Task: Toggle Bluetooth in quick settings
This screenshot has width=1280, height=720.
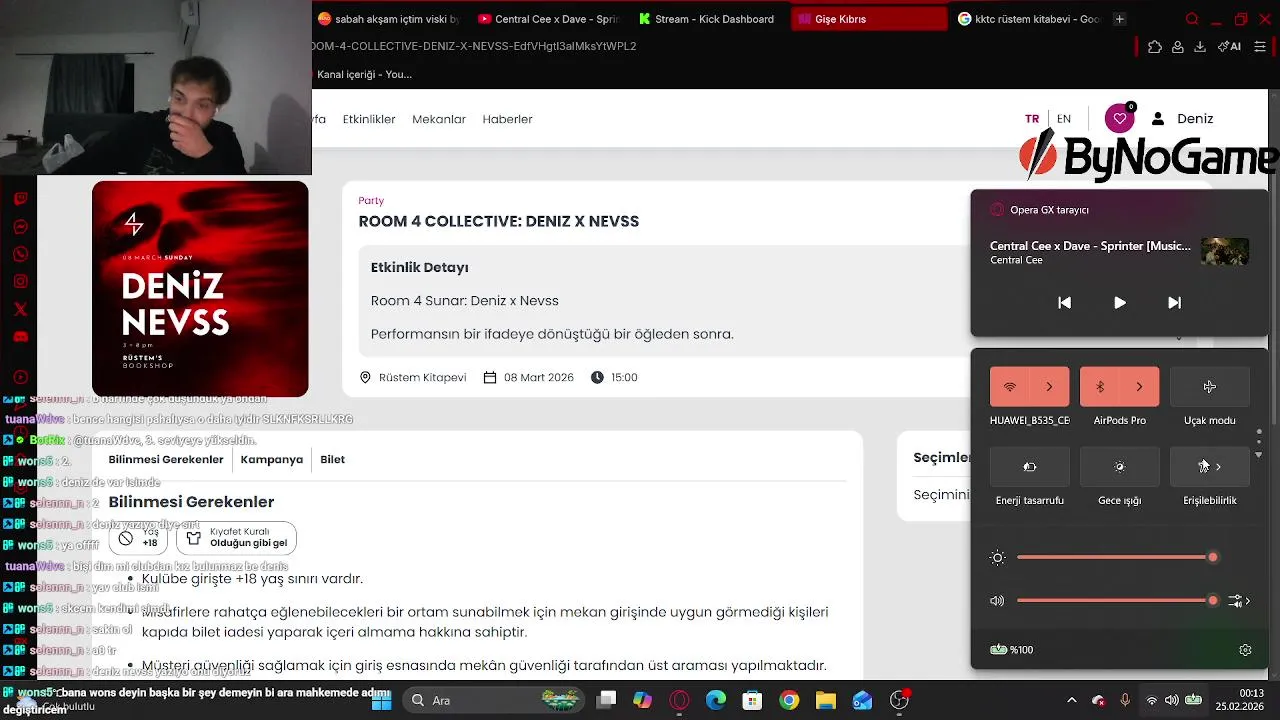Action: click(1100, 387)
